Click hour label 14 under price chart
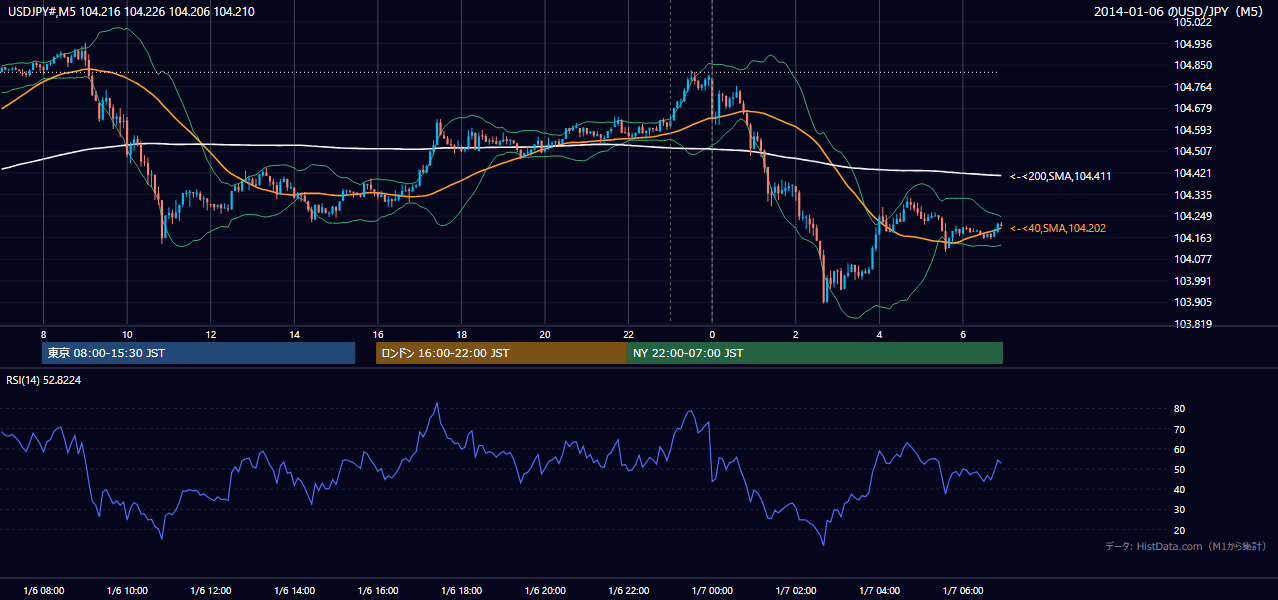1278x600 pixels. (294, 334)
